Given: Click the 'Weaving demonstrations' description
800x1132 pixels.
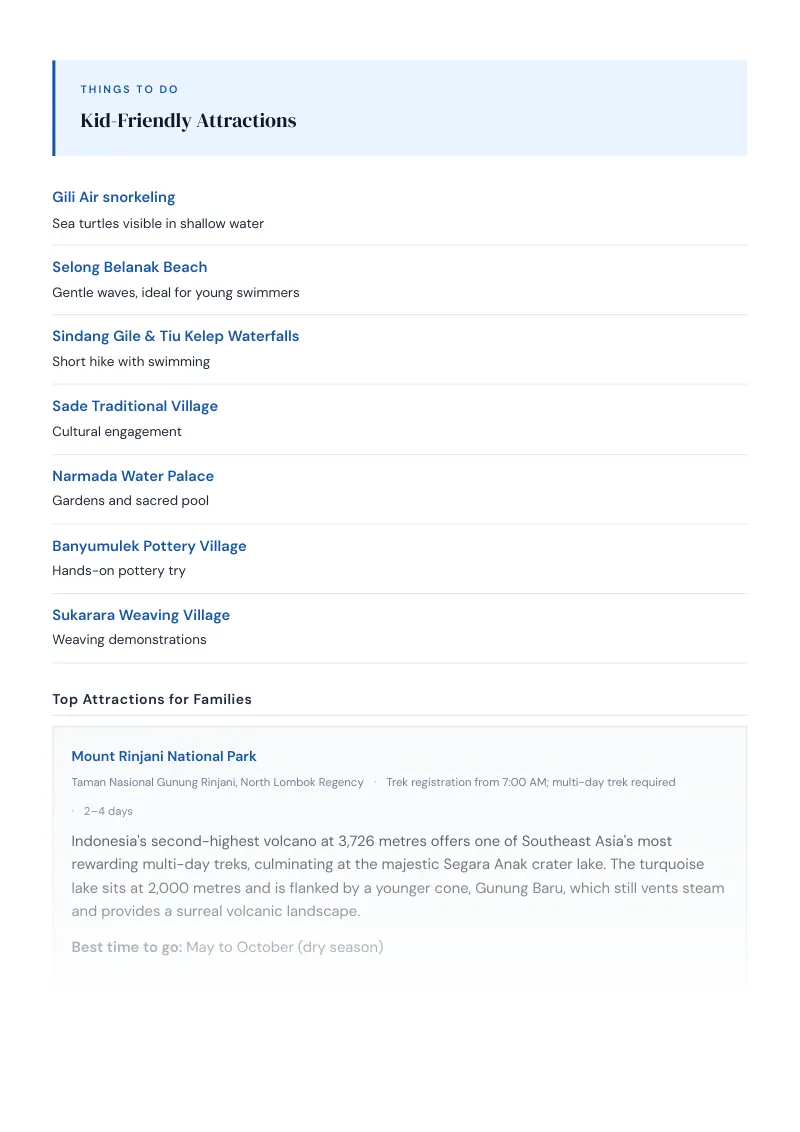Looking at the screenshot, I should (129, 640).
